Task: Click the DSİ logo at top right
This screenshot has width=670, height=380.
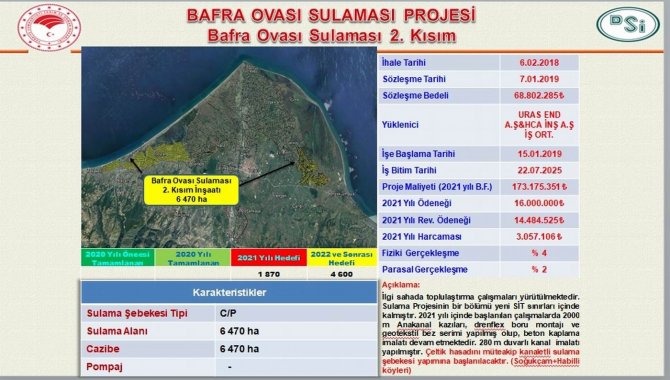Action: coord(628,24)
